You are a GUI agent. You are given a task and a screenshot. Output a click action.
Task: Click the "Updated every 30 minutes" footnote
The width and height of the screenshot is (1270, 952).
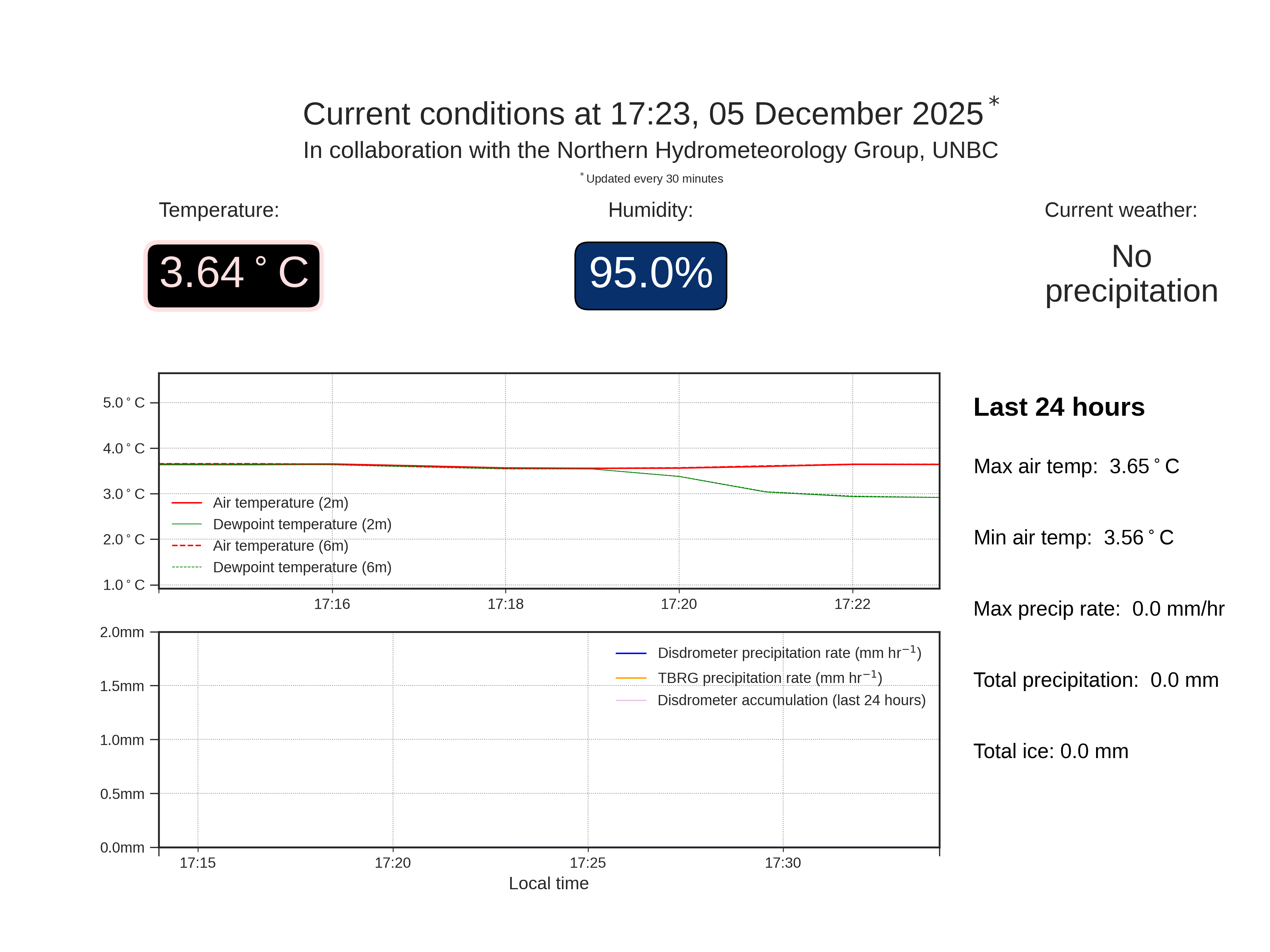point(654,179)
